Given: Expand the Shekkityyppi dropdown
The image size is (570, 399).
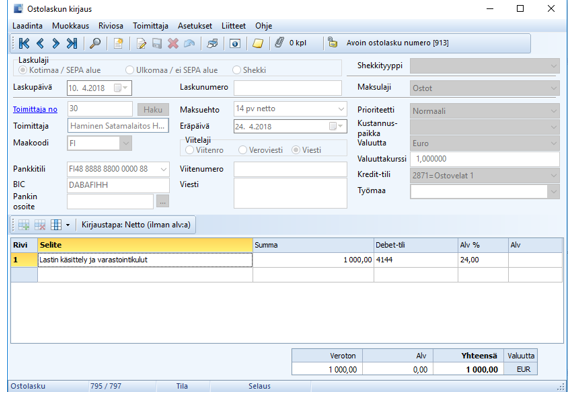Looking at the screenshot, I should point(553,66).
